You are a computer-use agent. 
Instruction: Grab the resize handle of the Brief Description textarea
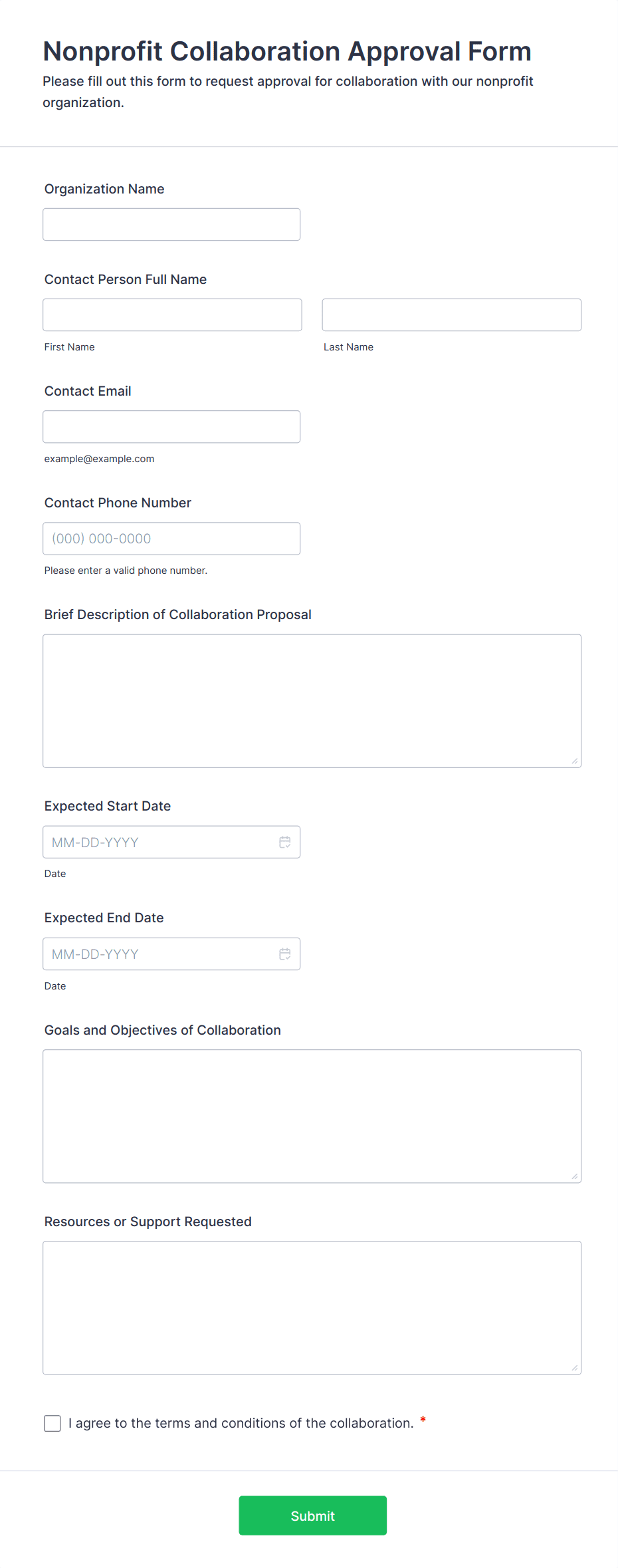click(575, 761)
